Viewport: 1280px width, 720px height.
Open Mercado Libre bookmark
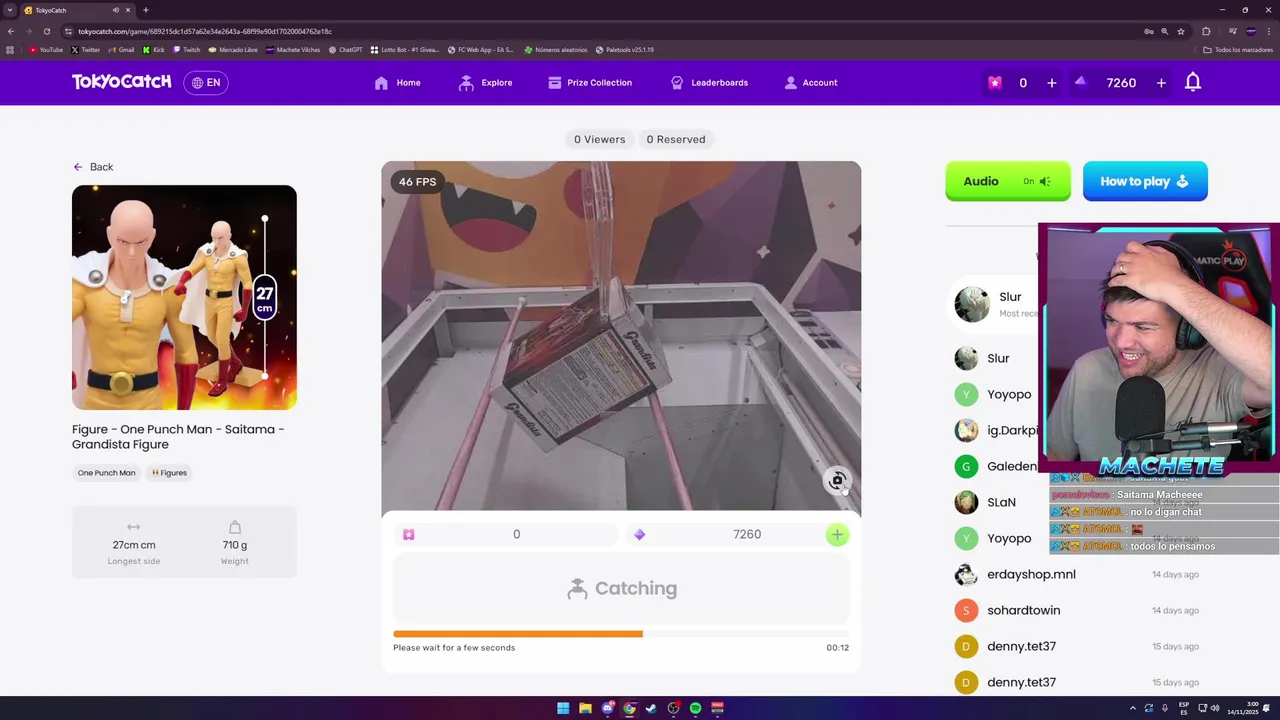[233, 49]
